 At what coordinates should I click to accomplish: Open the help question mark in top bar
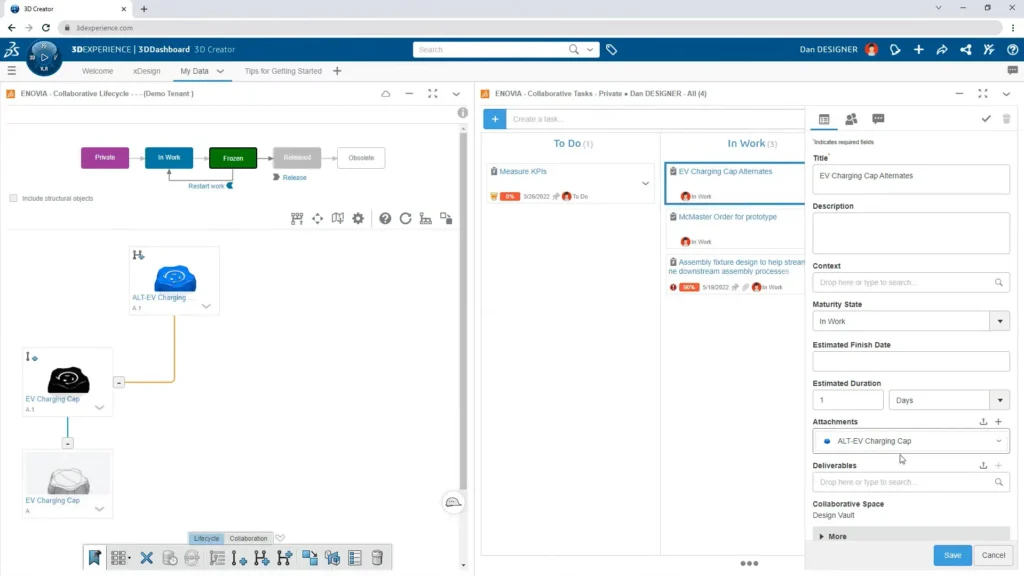click(1012, 50)
